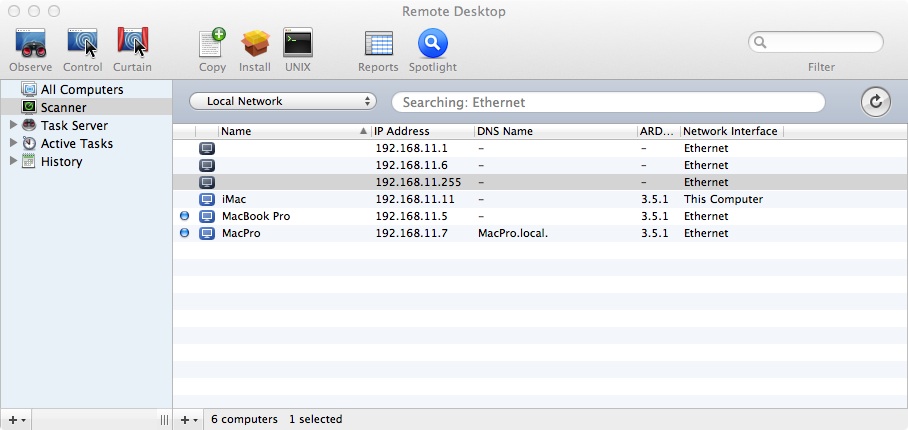The width and height of the screenshot is (908, 430).
Task: Select All Computers in the sidebar
Action: click(82, 90)
